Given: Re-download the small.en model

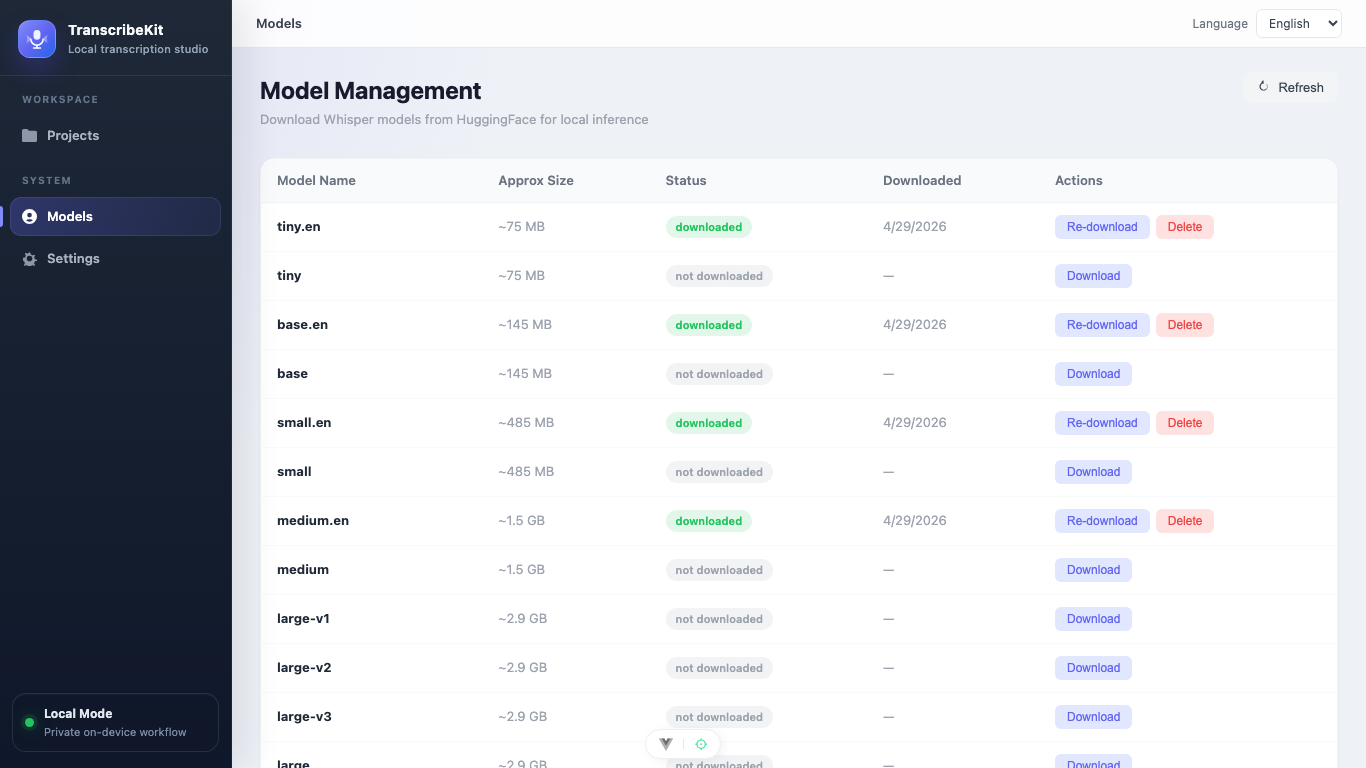Looking at the screenshot, I should click(x=1102, y=423).
